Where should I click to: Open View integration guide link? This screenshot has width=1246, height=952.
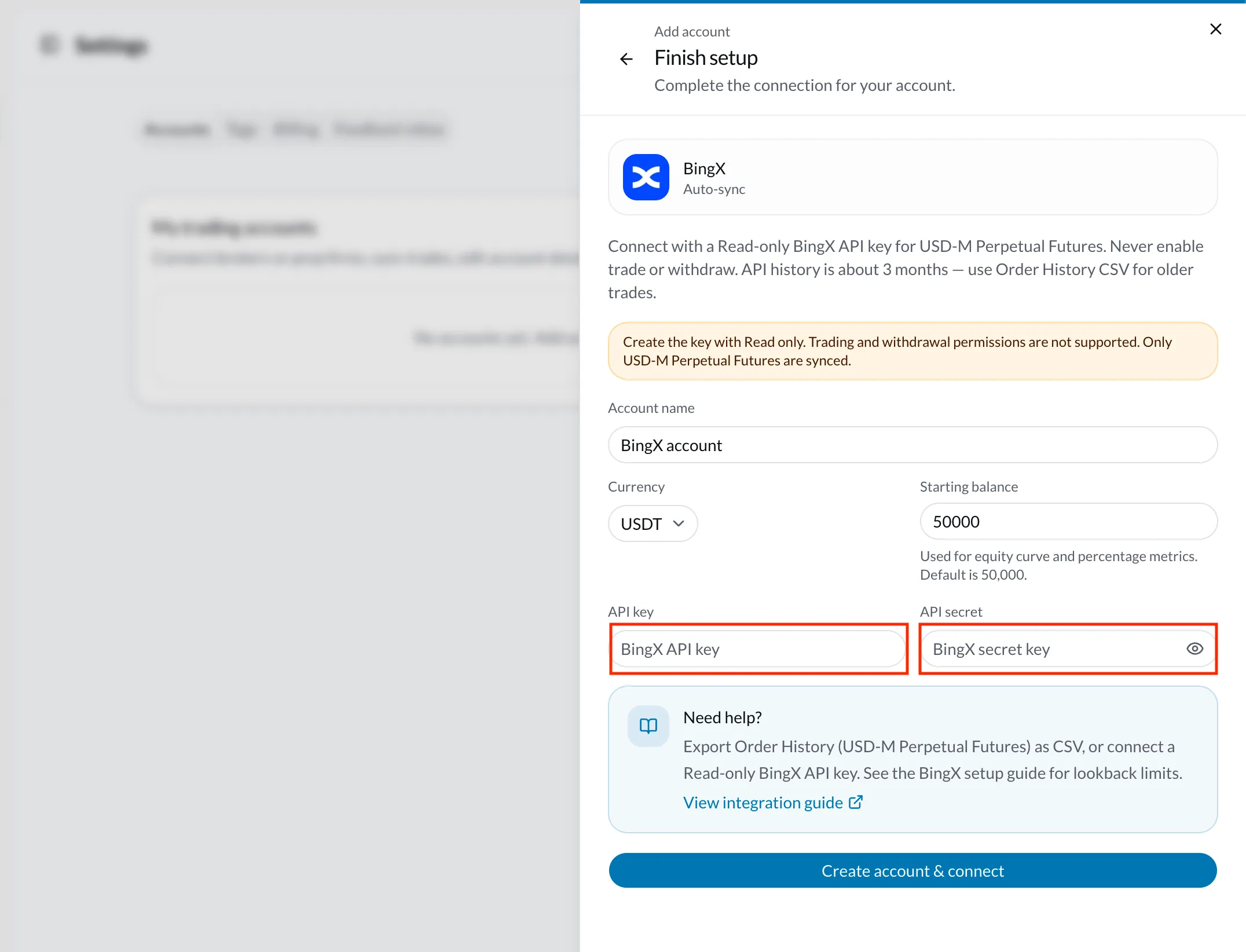(x=772, y=802)
